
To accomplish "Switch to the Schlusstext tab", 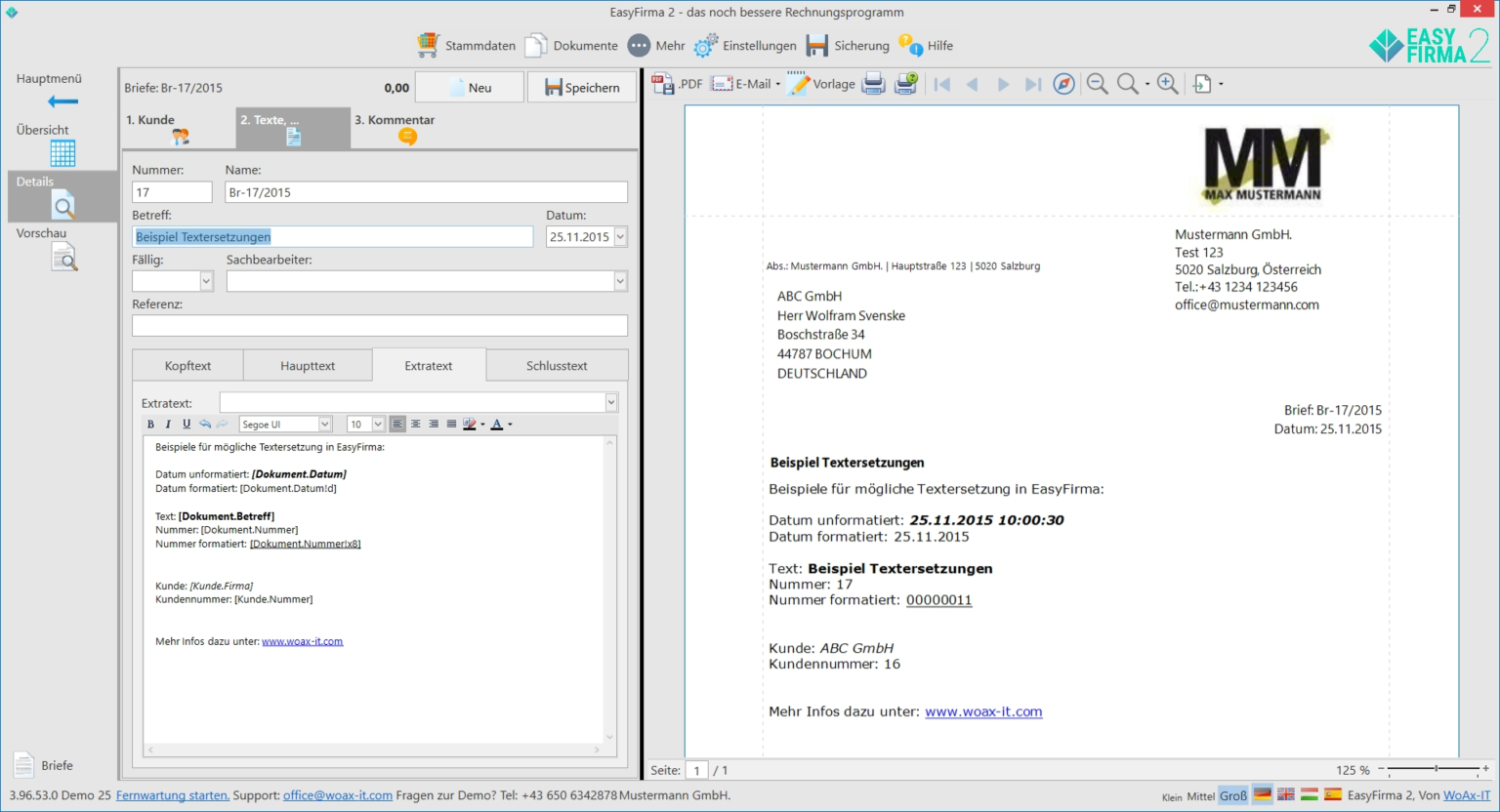I will click(557, 366).
